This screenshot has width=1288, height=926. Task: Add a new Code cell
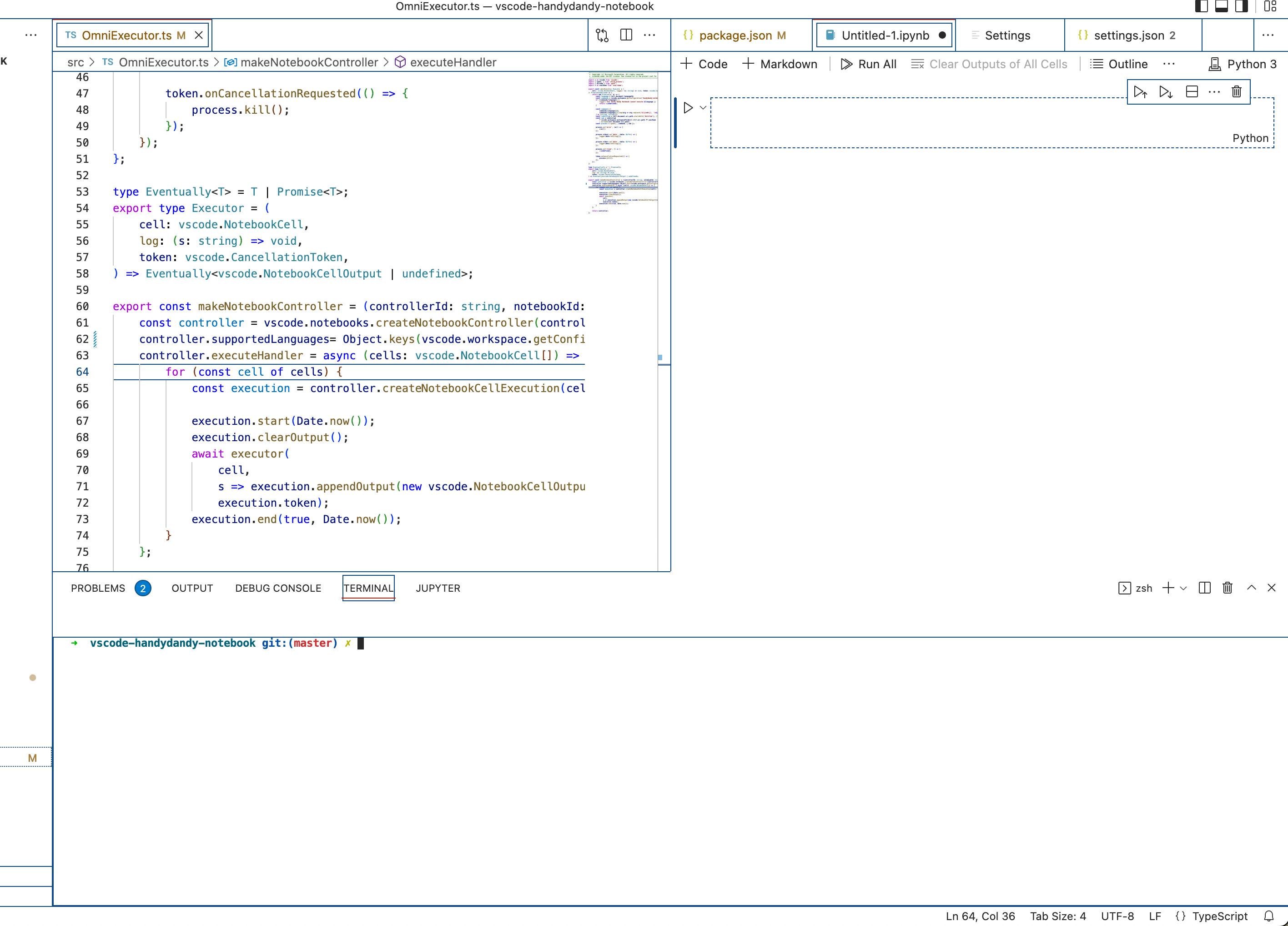(704, 64)
